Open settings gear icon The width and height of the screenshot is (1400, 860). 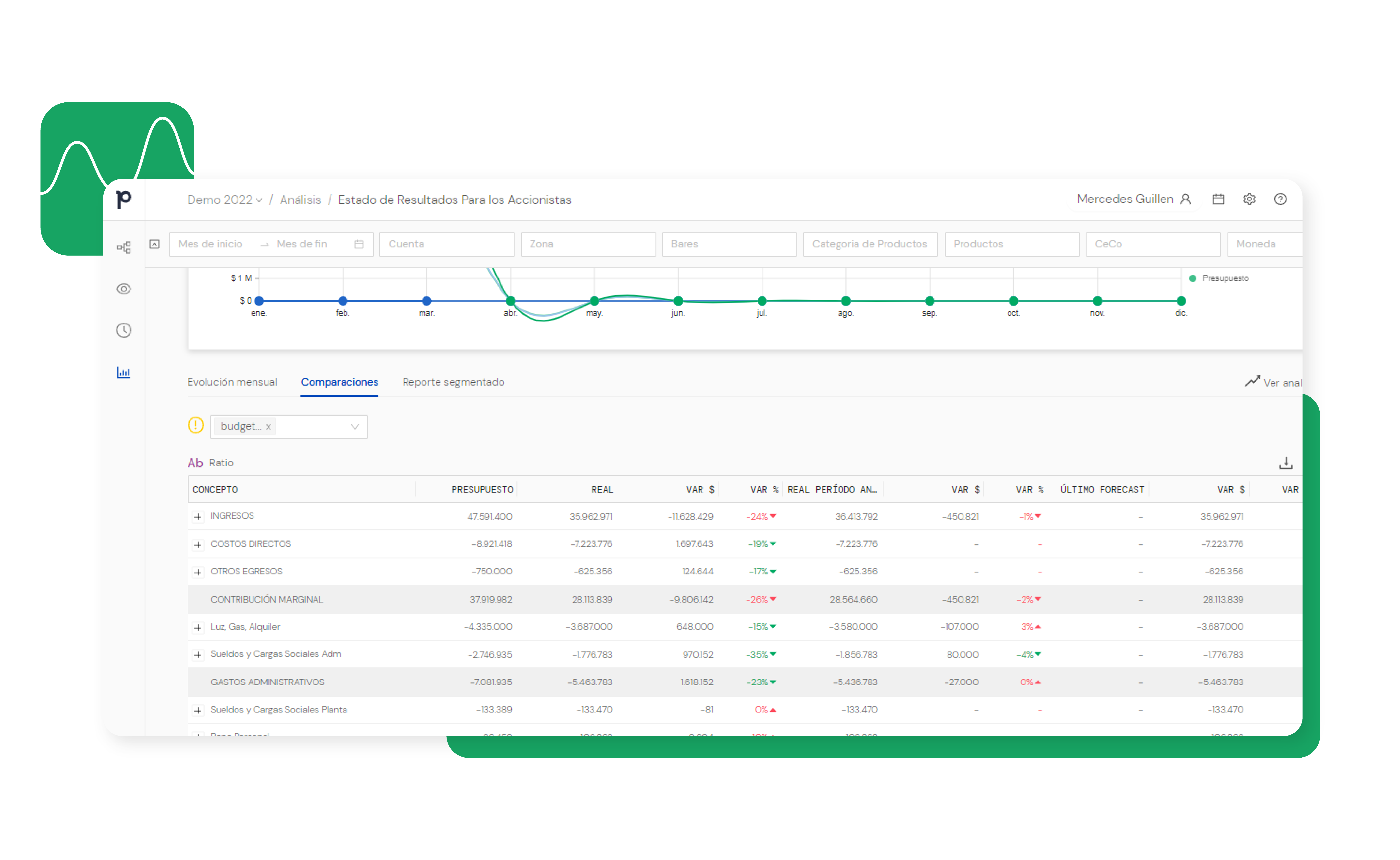click(1249, 199)
